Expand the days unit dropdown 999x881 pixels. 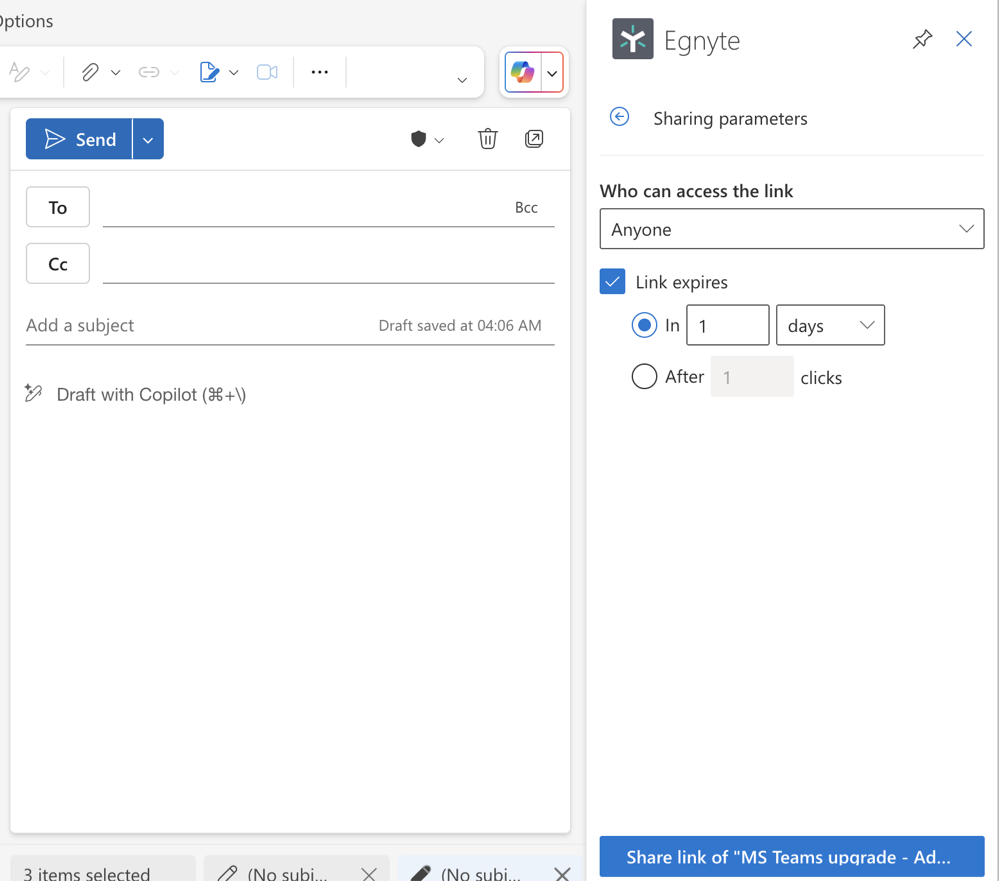pyautogui.click(x=866, y=325)
